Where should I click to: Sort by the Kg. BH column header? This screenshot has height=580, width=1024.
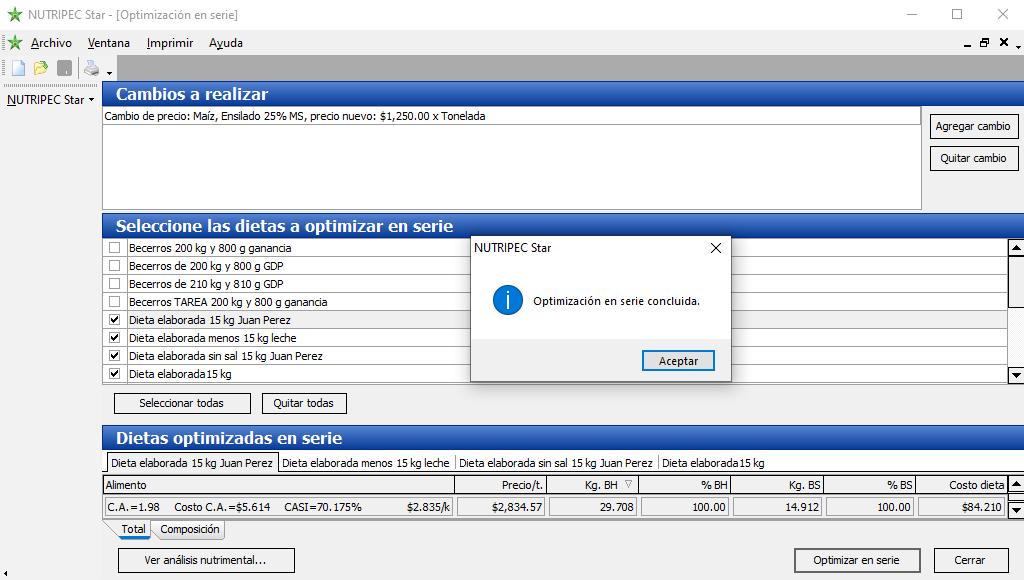click(x=592, y=485)
